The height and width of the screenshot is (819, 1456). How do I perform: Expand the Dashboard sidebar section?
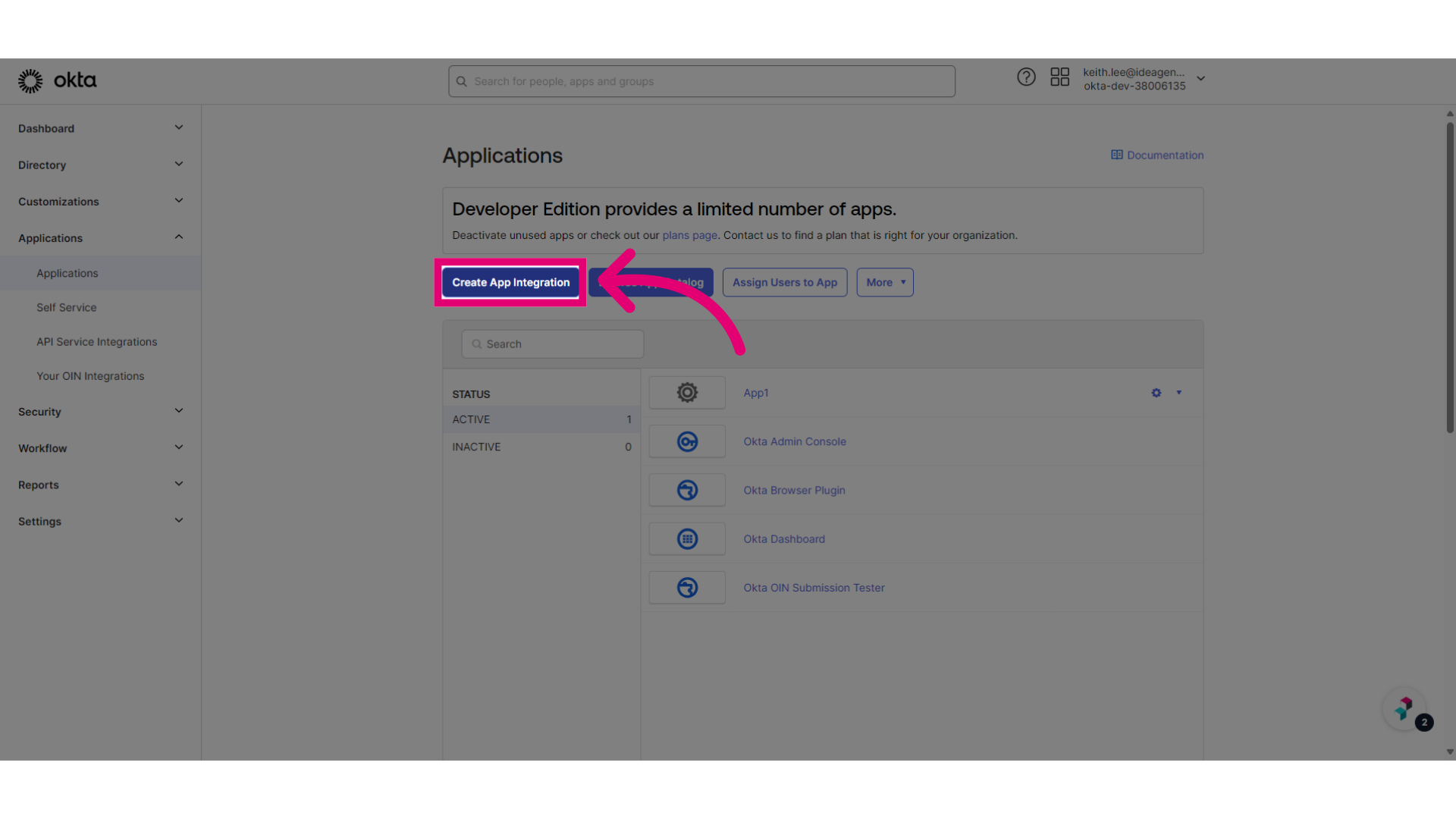click(179, 127)
